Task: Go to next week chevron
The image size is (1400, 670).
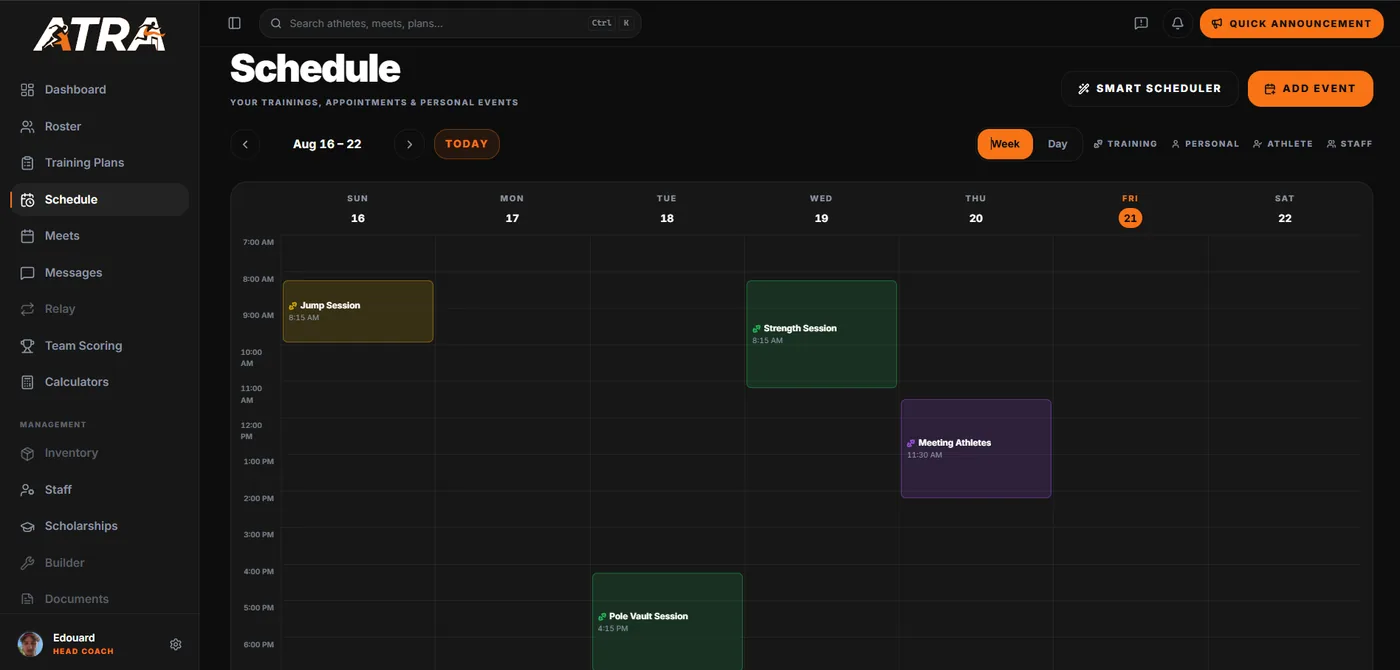Action: (409, 144)
